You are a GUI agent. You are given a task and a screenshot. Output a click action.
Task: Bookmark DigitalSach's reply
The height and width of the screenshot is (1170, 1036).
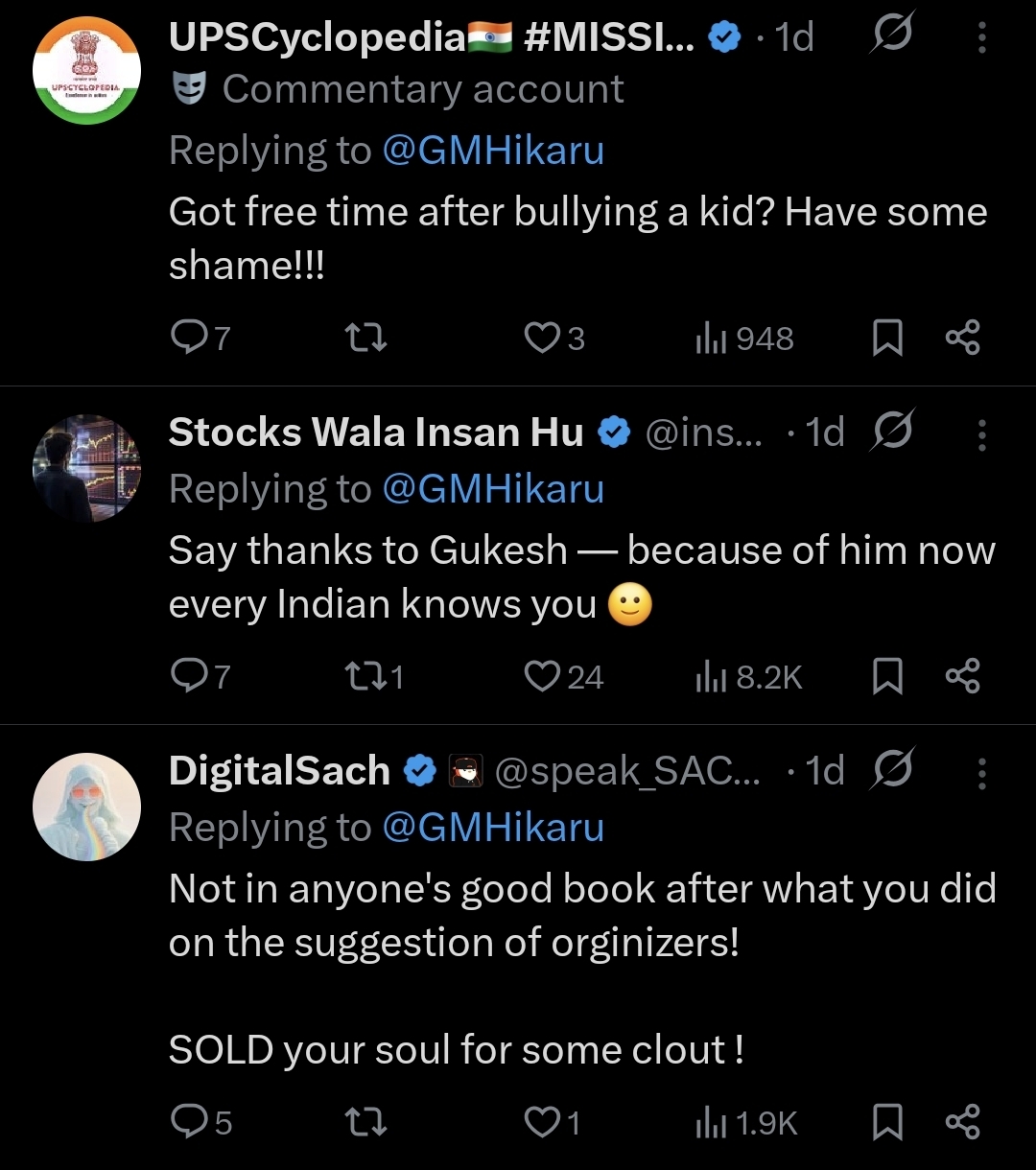click(x=887, y=1122)
